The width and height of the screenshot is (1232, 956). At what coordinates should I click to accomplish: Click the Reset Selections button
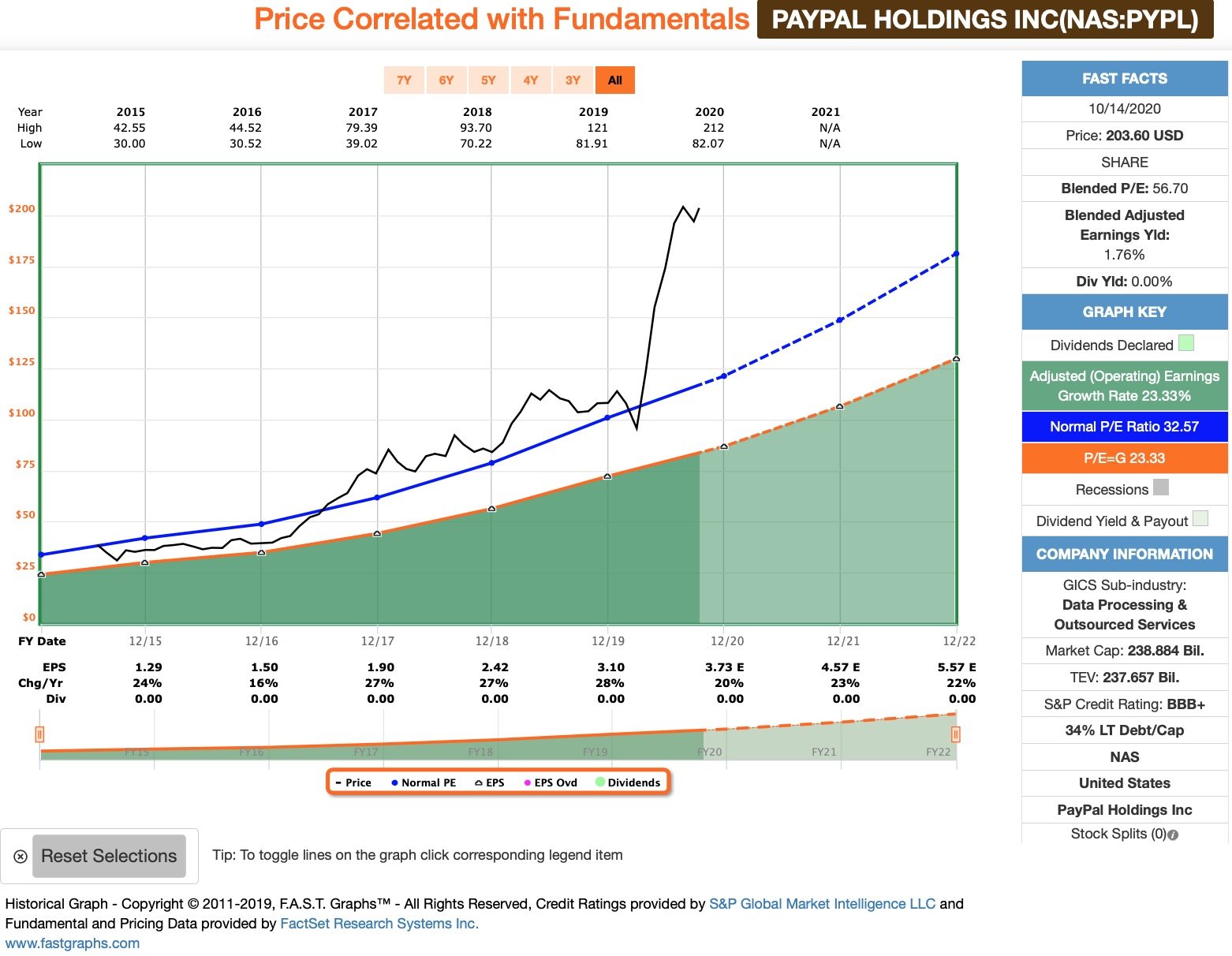pyautogui.click(x=109, y=856)
